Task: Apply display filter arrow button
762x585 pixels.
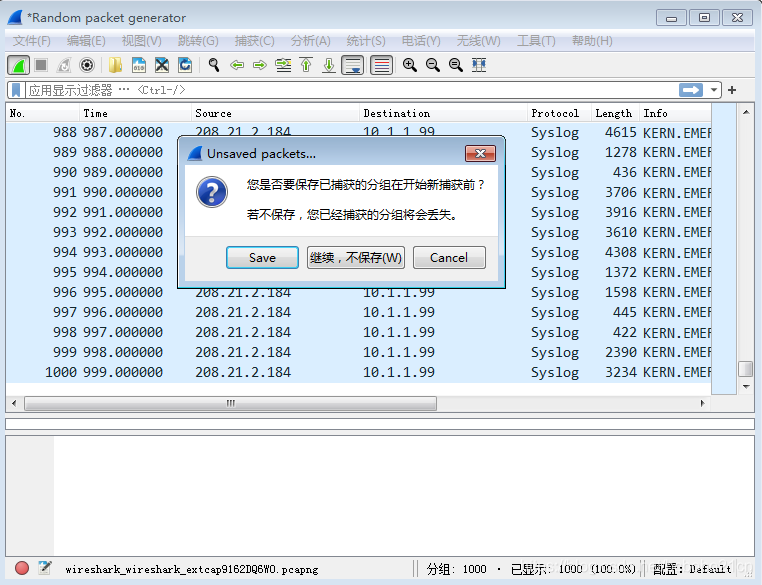Action: (x=691, y=90)
